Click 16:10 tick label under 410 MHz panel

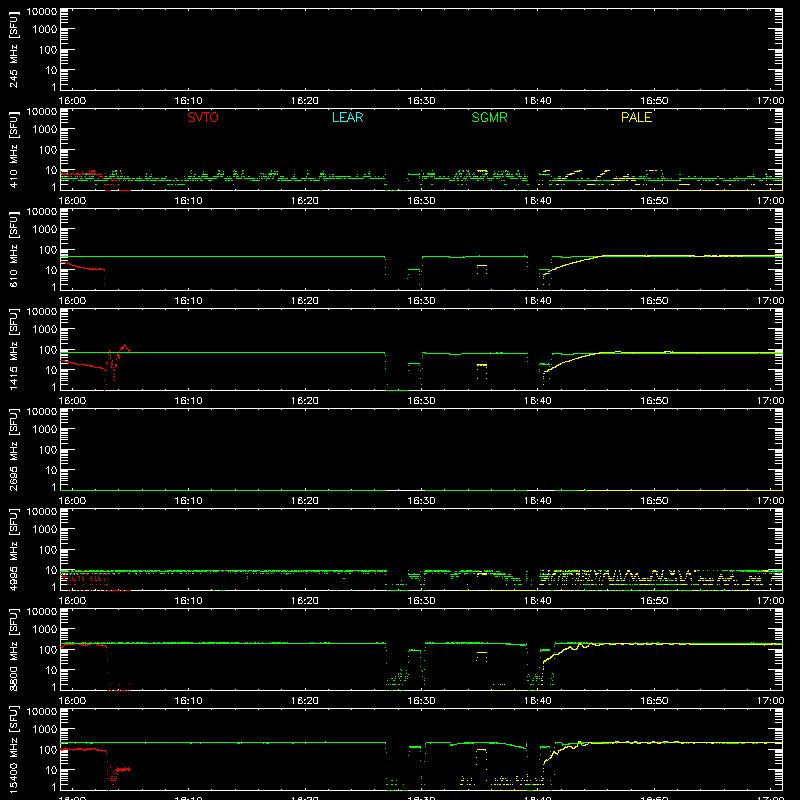(188, 201)
